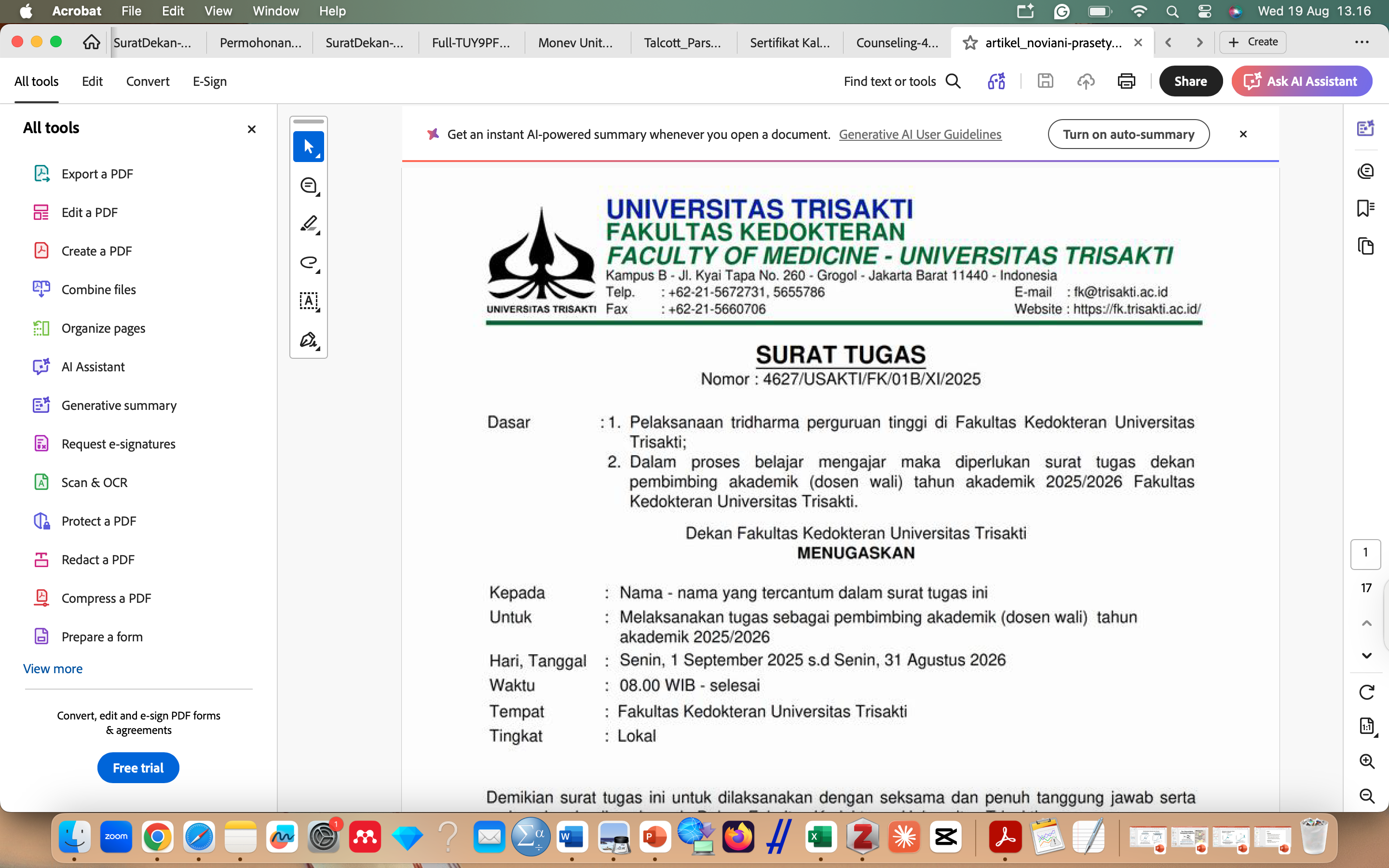Click the Save file icon
Viewport: 1389px width, 868px height.
[1045, 81]
